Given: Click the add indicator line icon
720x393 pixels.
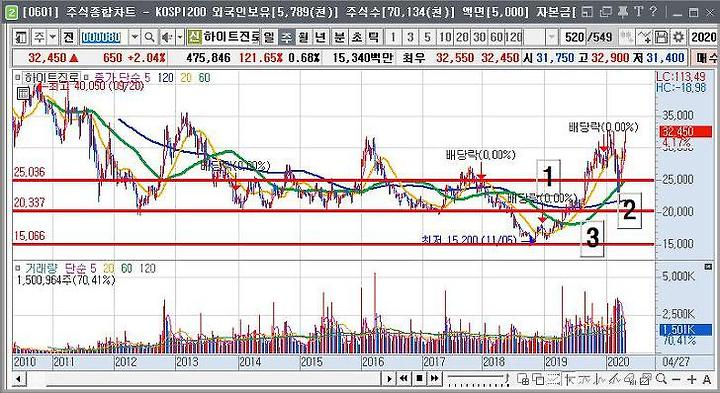Looking at the screenshot, I should (x=644, y=37).
